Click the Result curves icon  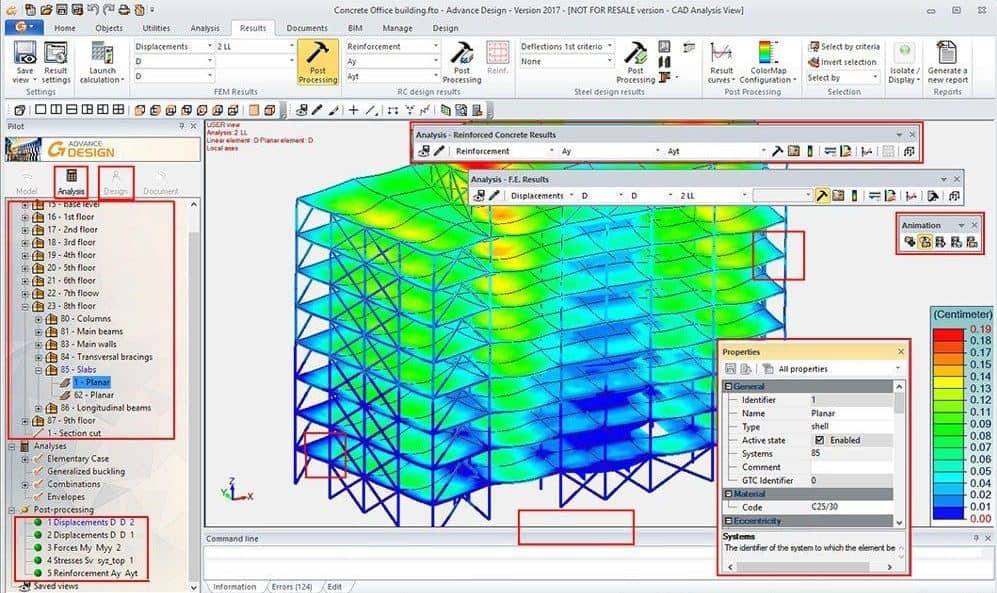[x=721, y=60]
